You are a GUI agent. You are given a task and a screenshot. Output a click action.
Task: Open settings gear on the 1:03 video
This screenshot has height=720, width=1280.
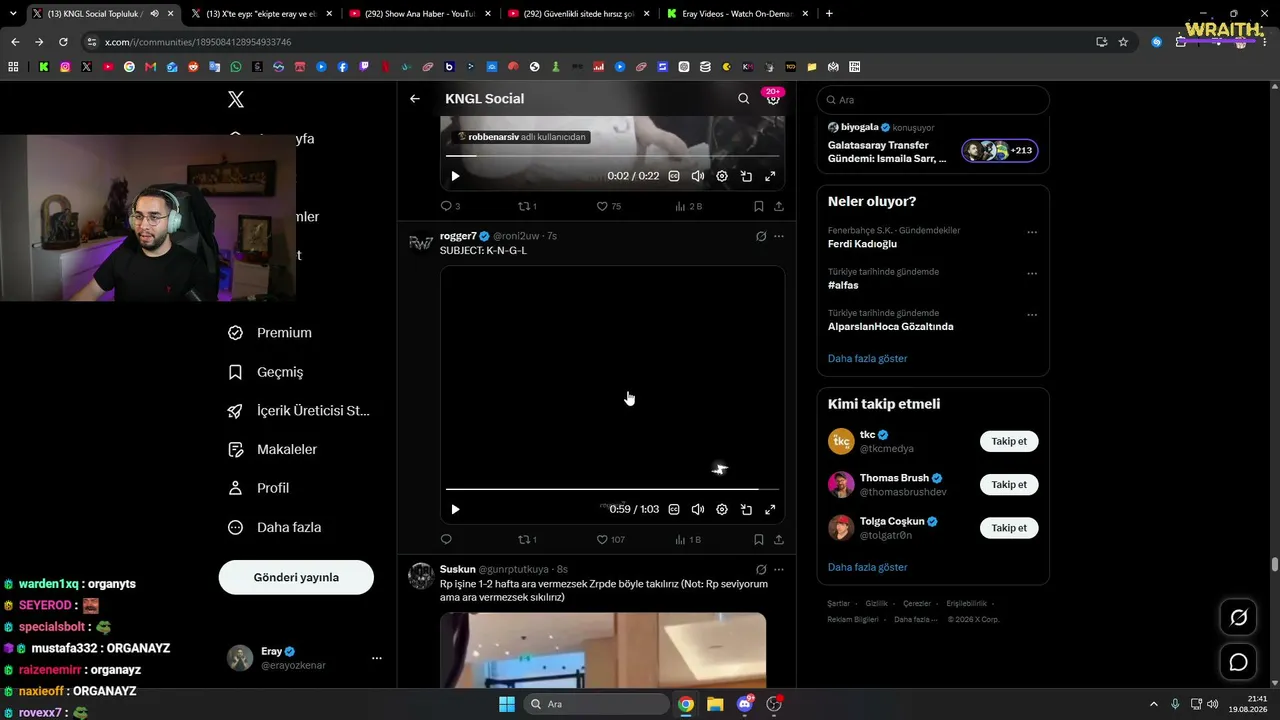[x=722, y=509]
